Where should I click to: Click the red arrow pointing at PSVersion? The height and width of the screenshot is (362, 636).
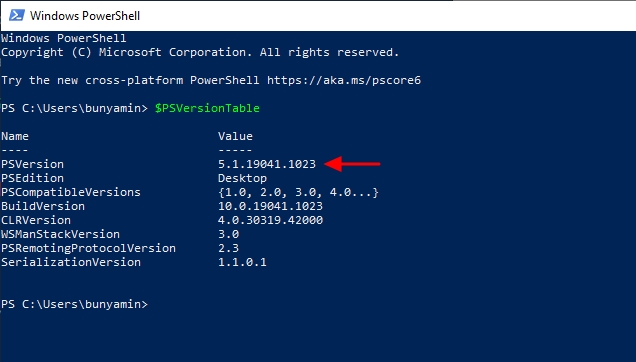click(x=352, y=164)
